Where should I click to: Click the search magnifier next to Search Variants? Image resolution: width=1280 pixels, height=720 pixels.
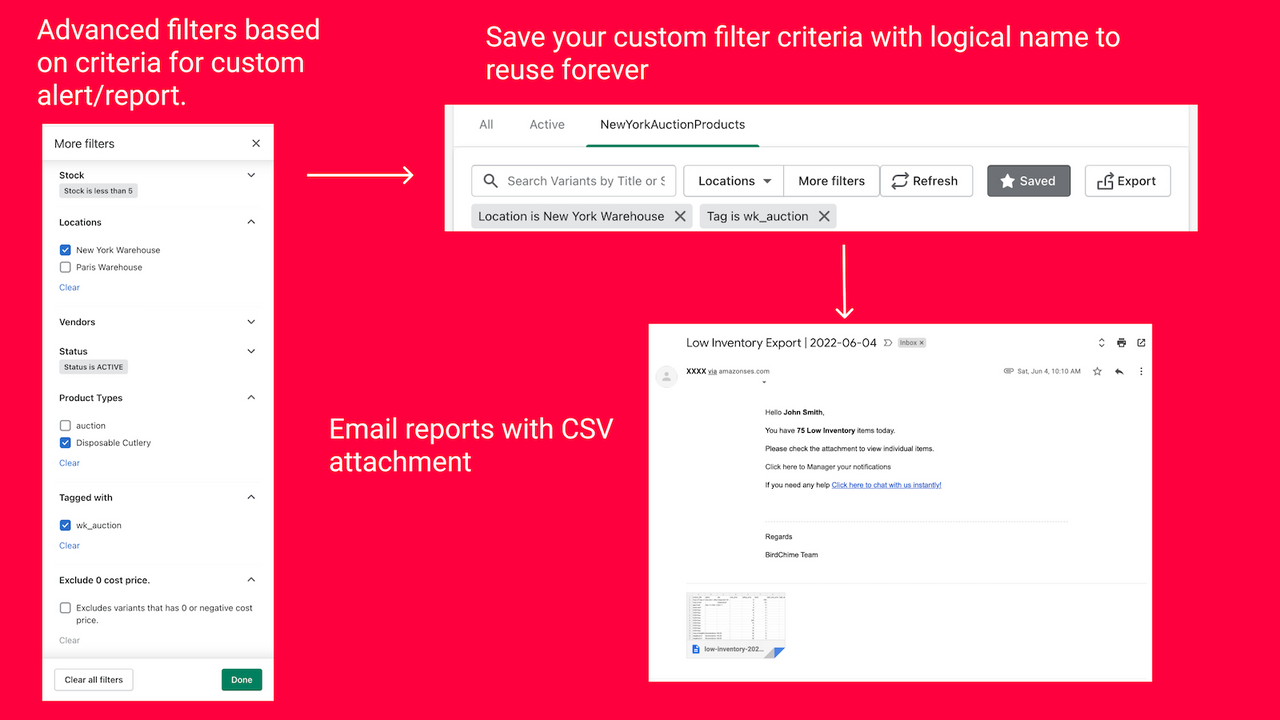coord(490,181)
